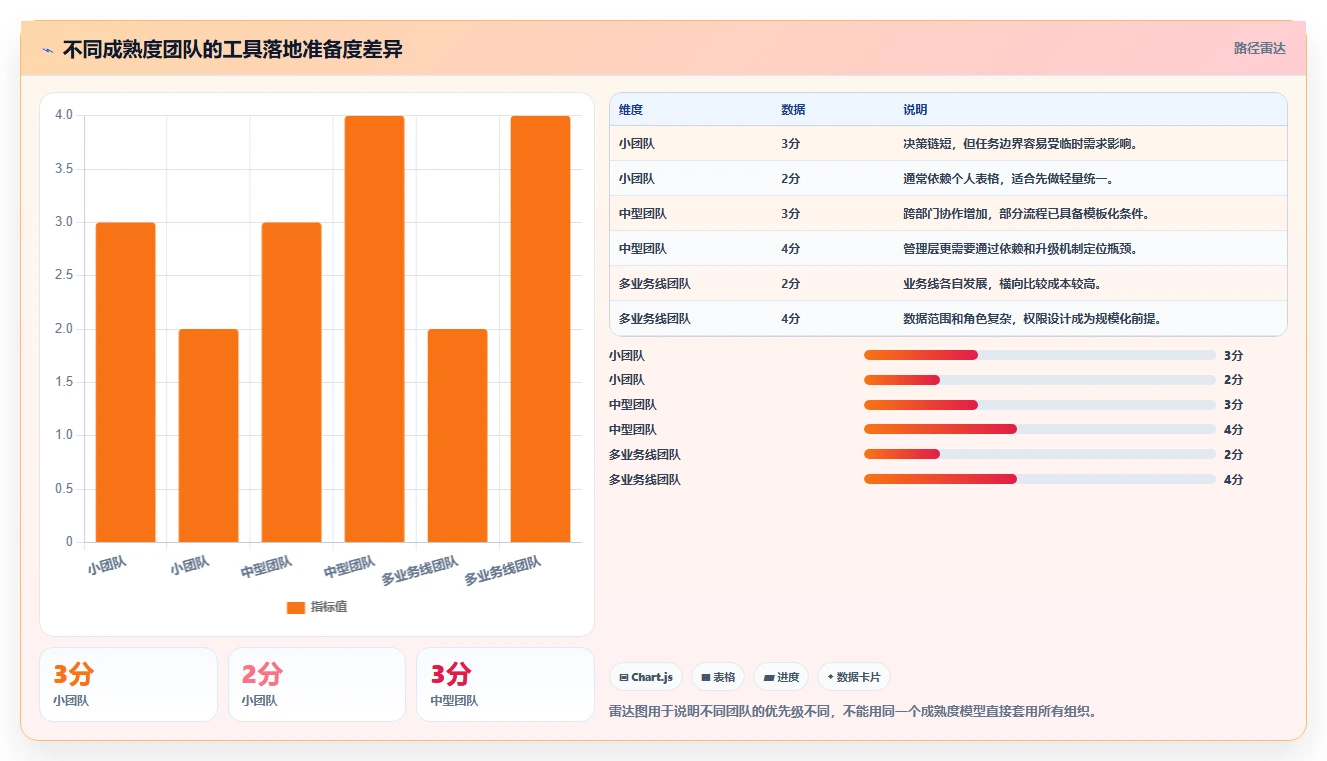Click the lightning icon beside the dashboard title
The image size is (1327, 761).
pyautogui.click(x=48, y=50)
